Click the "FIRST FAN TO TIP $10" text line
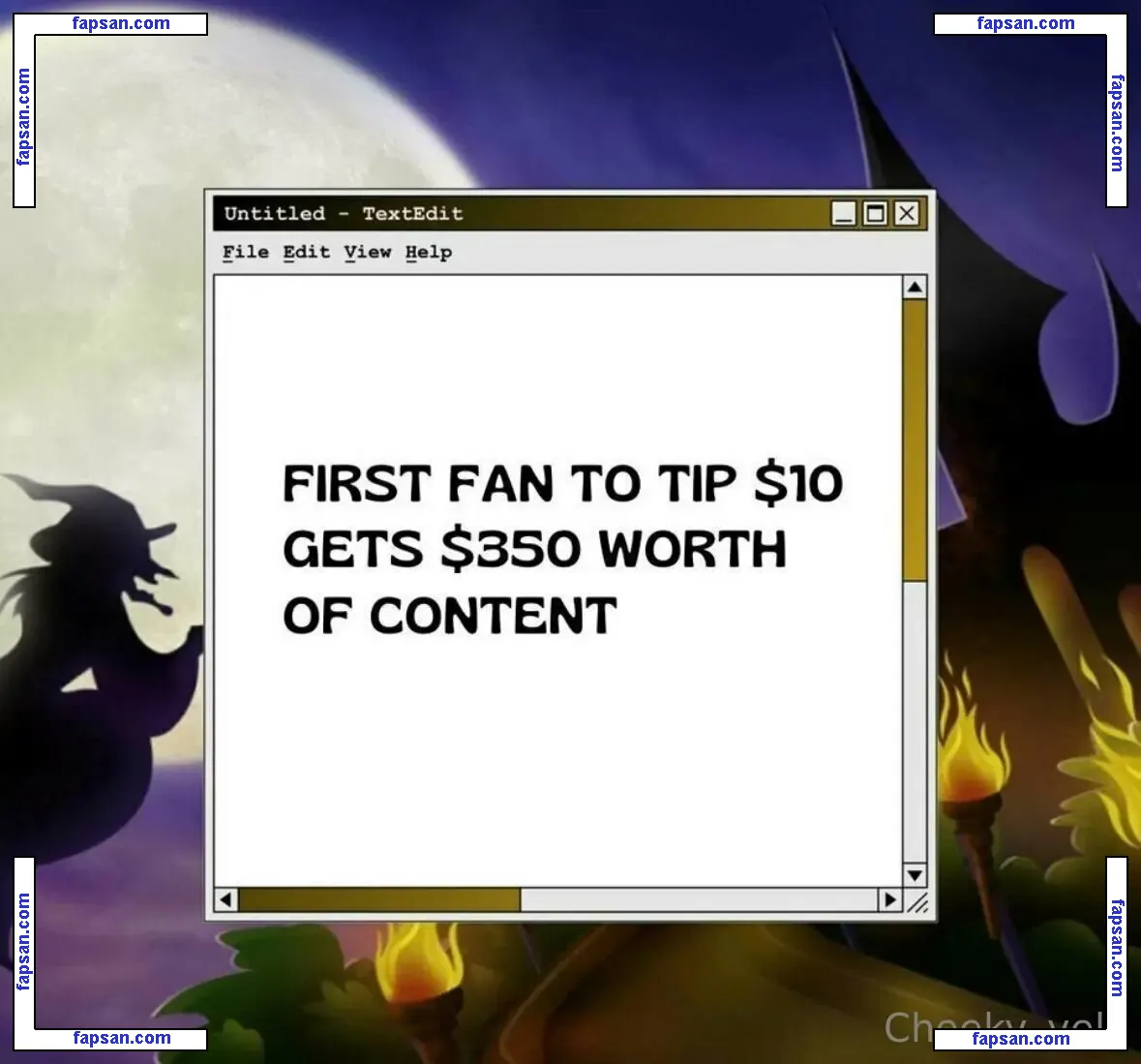Viewport: 1141px width, 1064px height. pos(562,483)
